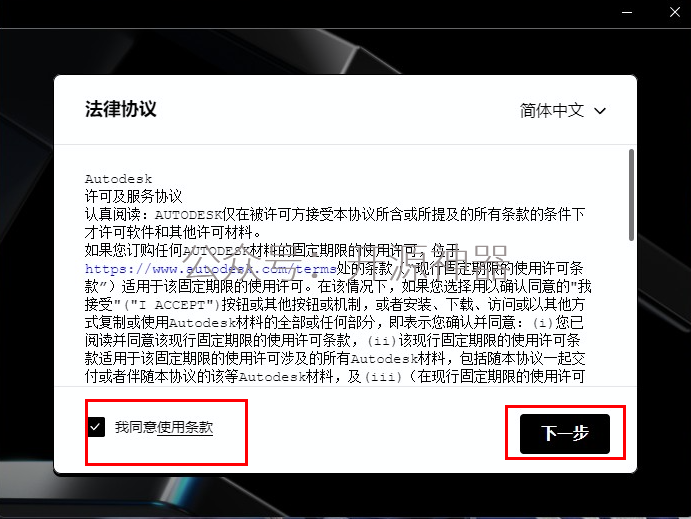Uncheck the 我同意使用条款 checkbox
This screenshot has height=519, width=691.
96,427
